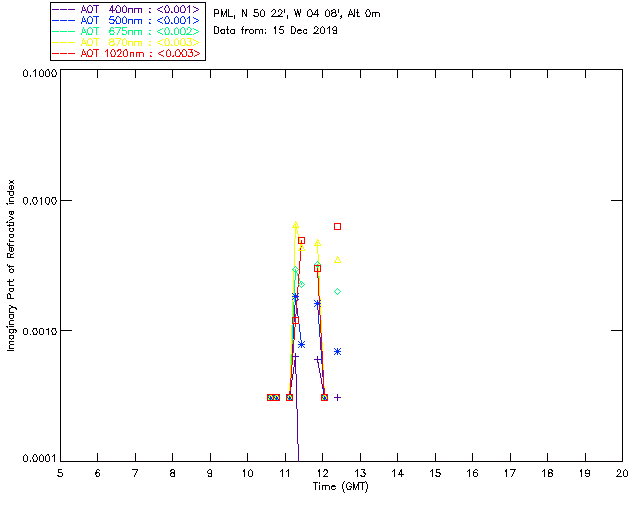Image resolution: width=640 pixels, height=512 pixels.
Task: Click the PML station location header text
Action: (x=297, y=13)
